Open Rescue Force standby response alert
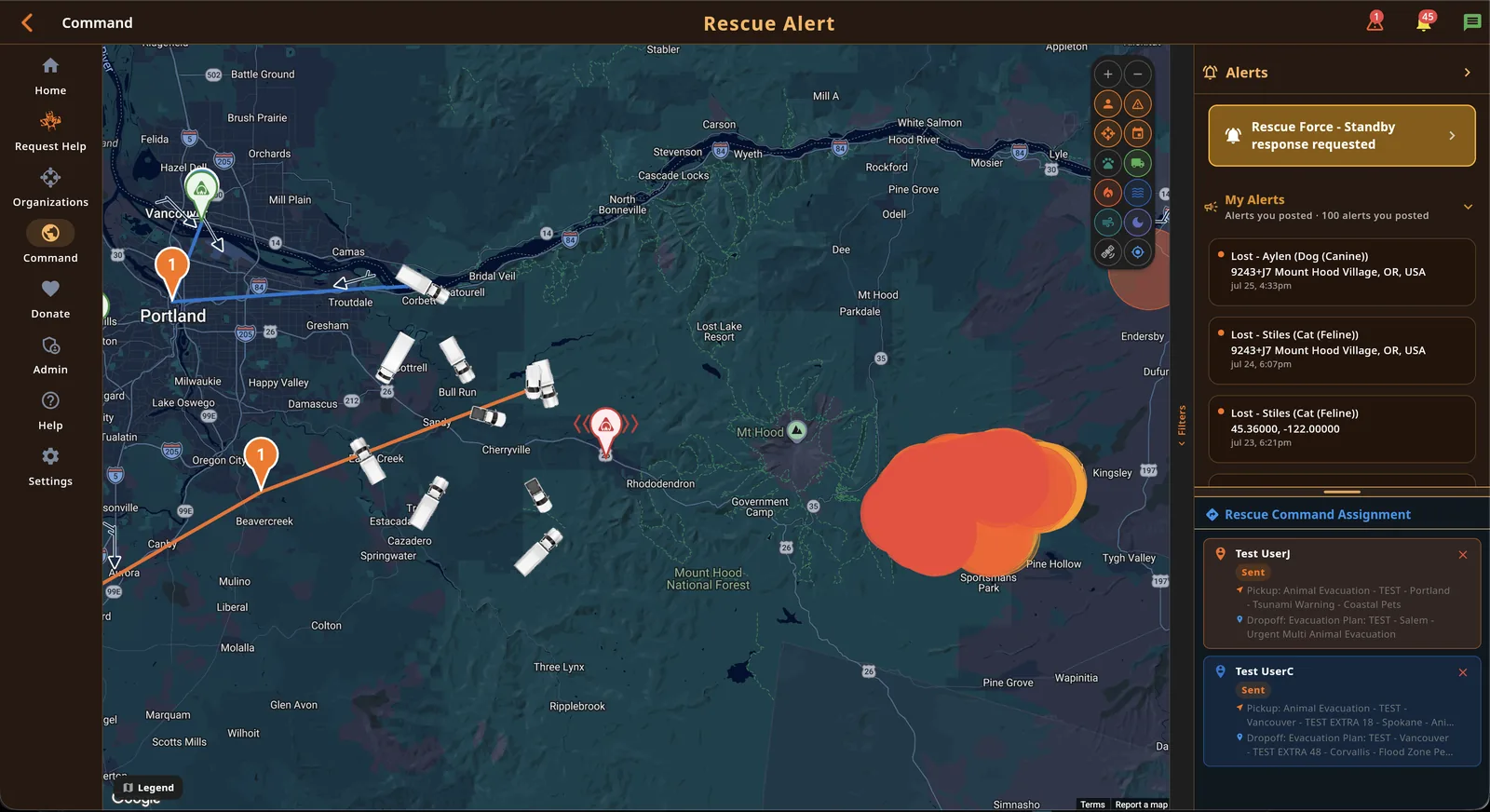Screen dimensions: 1490x812 tap(1341, 136)
